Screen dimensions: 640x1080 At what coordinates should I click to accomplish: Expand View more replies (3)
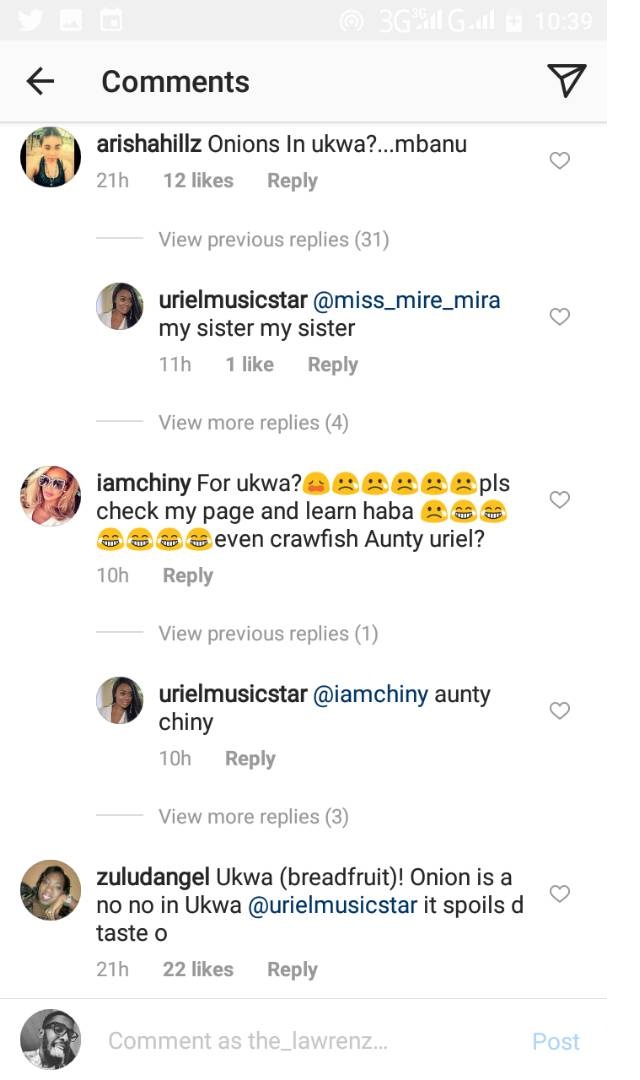[253, 816]
